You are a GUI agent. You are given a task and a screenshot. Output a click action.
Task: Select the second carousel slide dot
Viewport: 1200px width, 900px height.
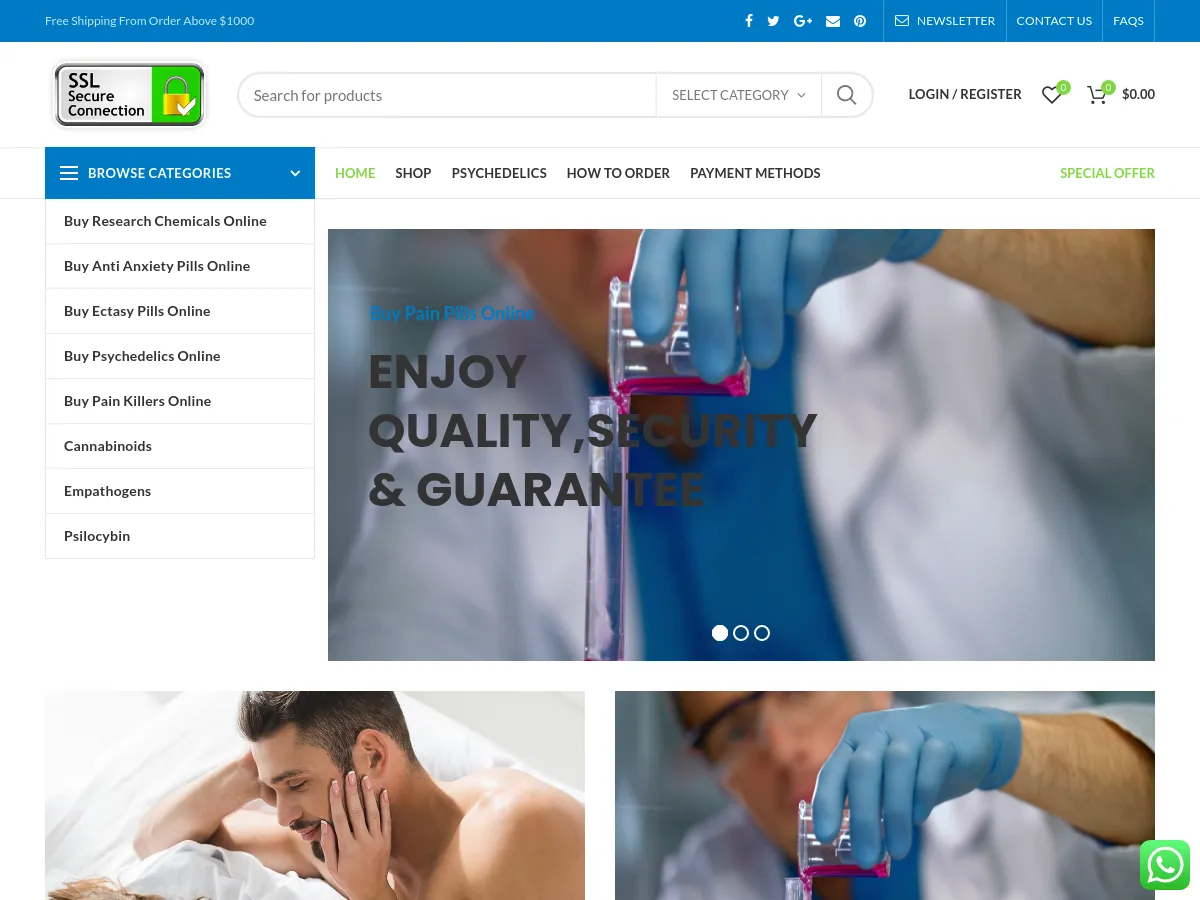[741, 633]
